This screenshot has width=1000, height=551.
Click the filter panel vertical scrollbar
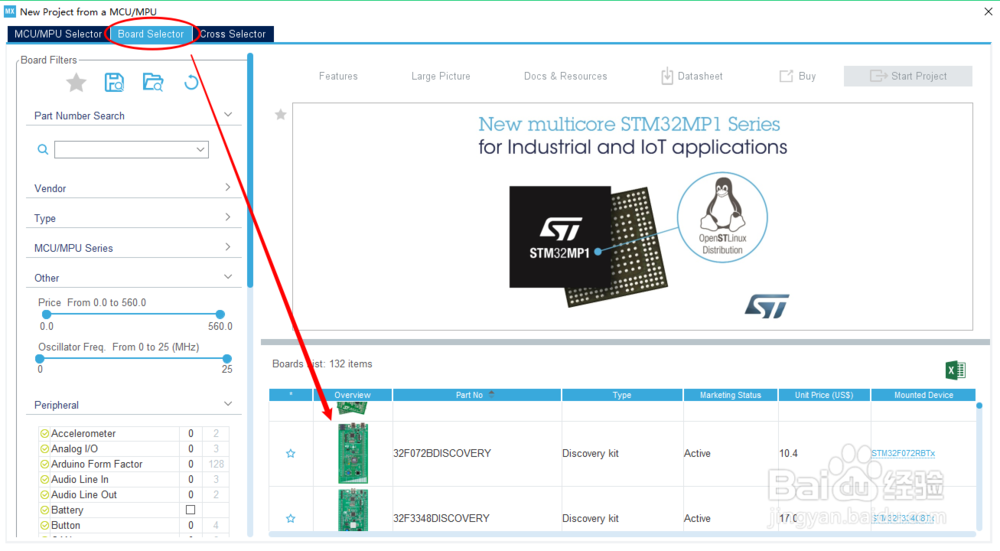point(250,170)
